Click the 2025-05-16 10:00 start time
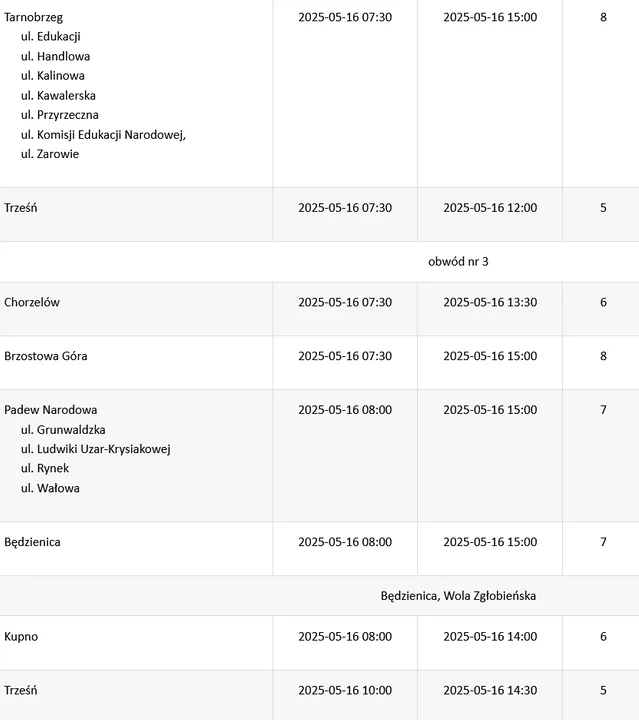 (x=345, y=690)
